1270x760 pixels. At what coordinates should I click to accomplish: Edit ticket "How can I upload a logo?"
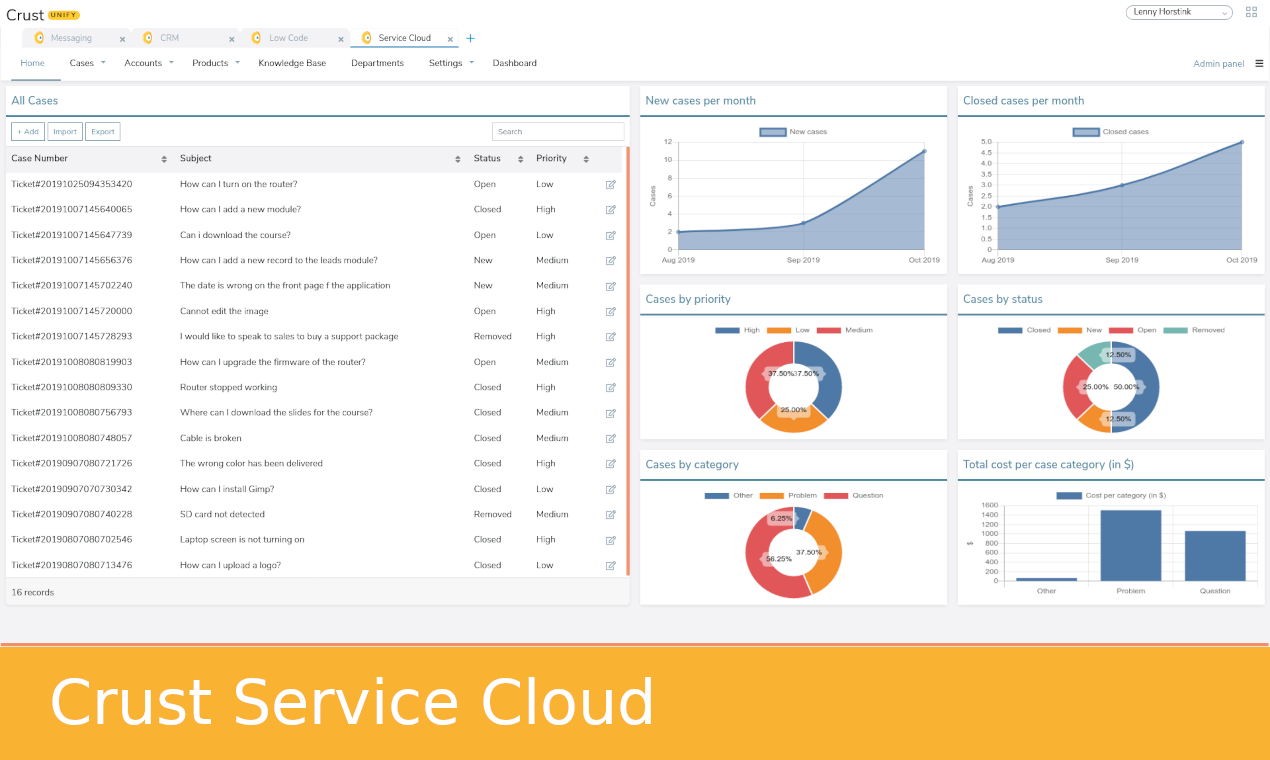(610, 565)
